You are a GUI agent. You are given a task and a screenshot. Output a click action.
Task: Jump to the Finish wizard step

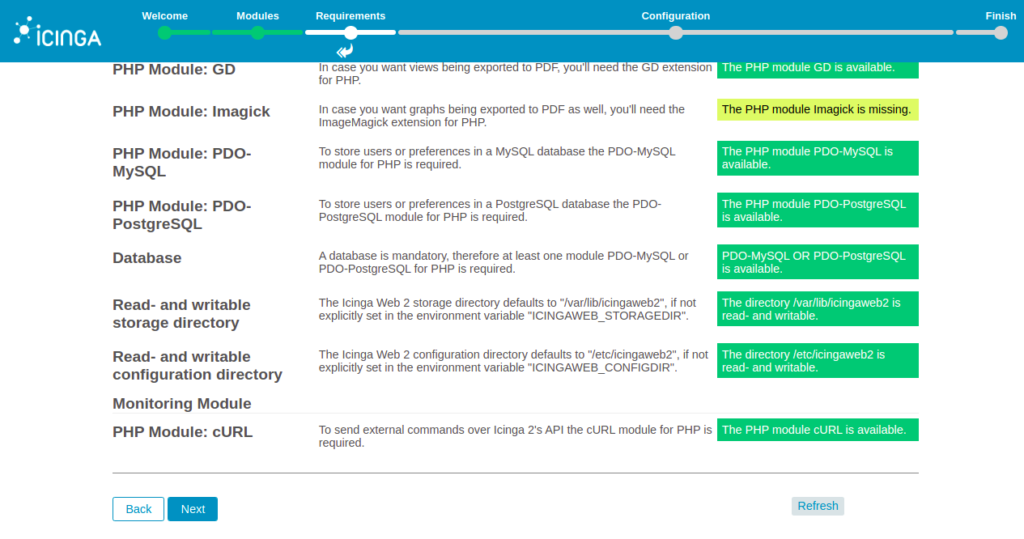[x=1000, y=16]
